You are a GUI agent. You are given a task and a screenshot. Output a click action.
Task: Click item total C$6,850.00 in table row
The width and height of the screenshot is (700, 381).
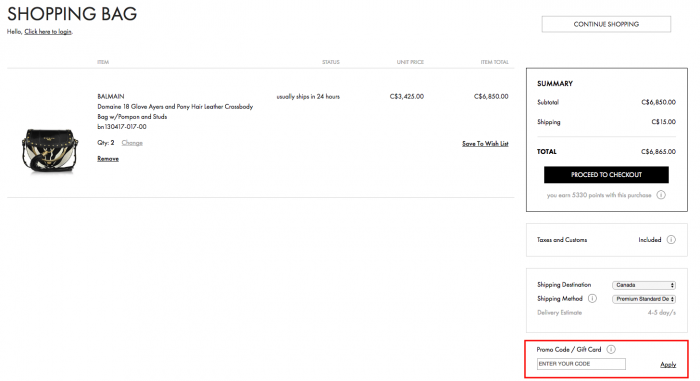click(x=491, y=96)
